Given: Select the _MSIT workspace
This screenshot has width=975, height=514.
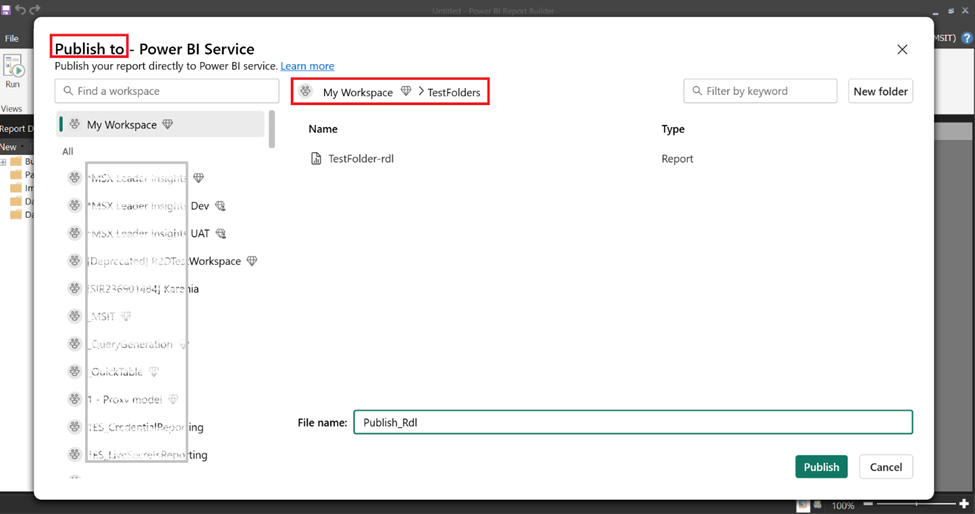Looking at the screenshot, I should coord(102,316).
